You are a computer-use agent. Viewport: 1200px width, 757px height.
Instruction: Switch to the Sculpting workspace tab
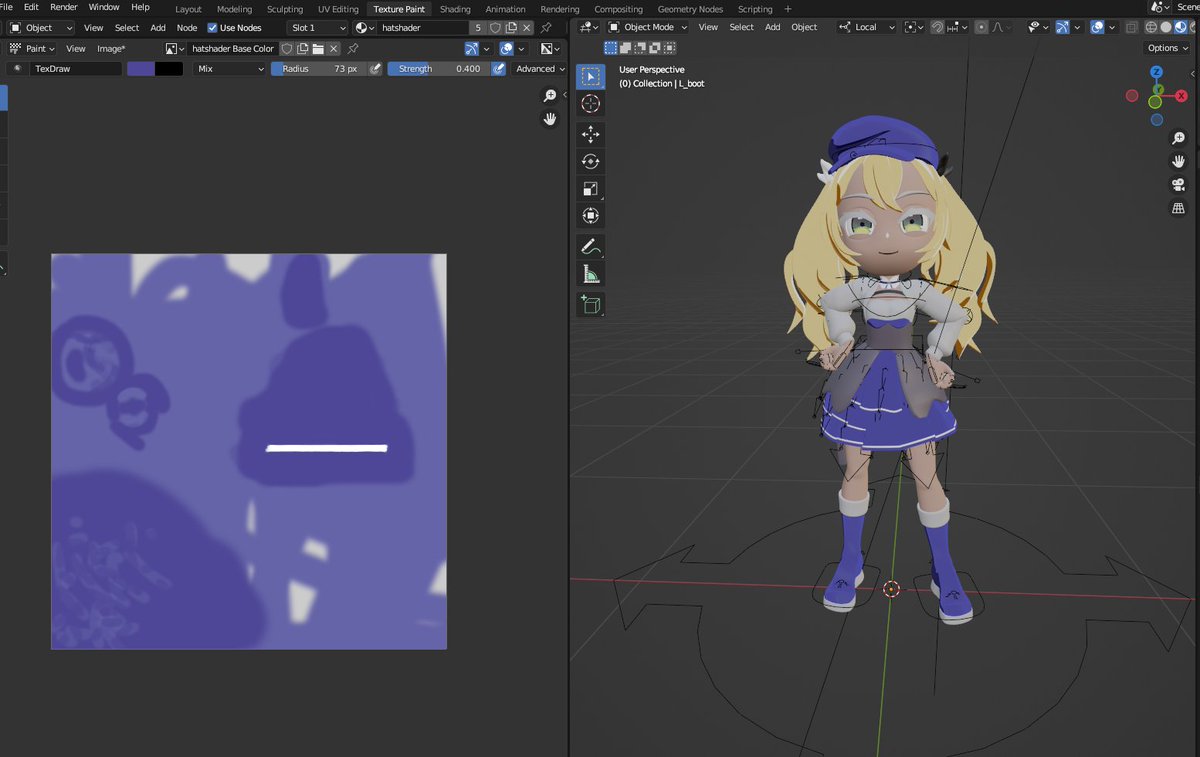[285, 9]
